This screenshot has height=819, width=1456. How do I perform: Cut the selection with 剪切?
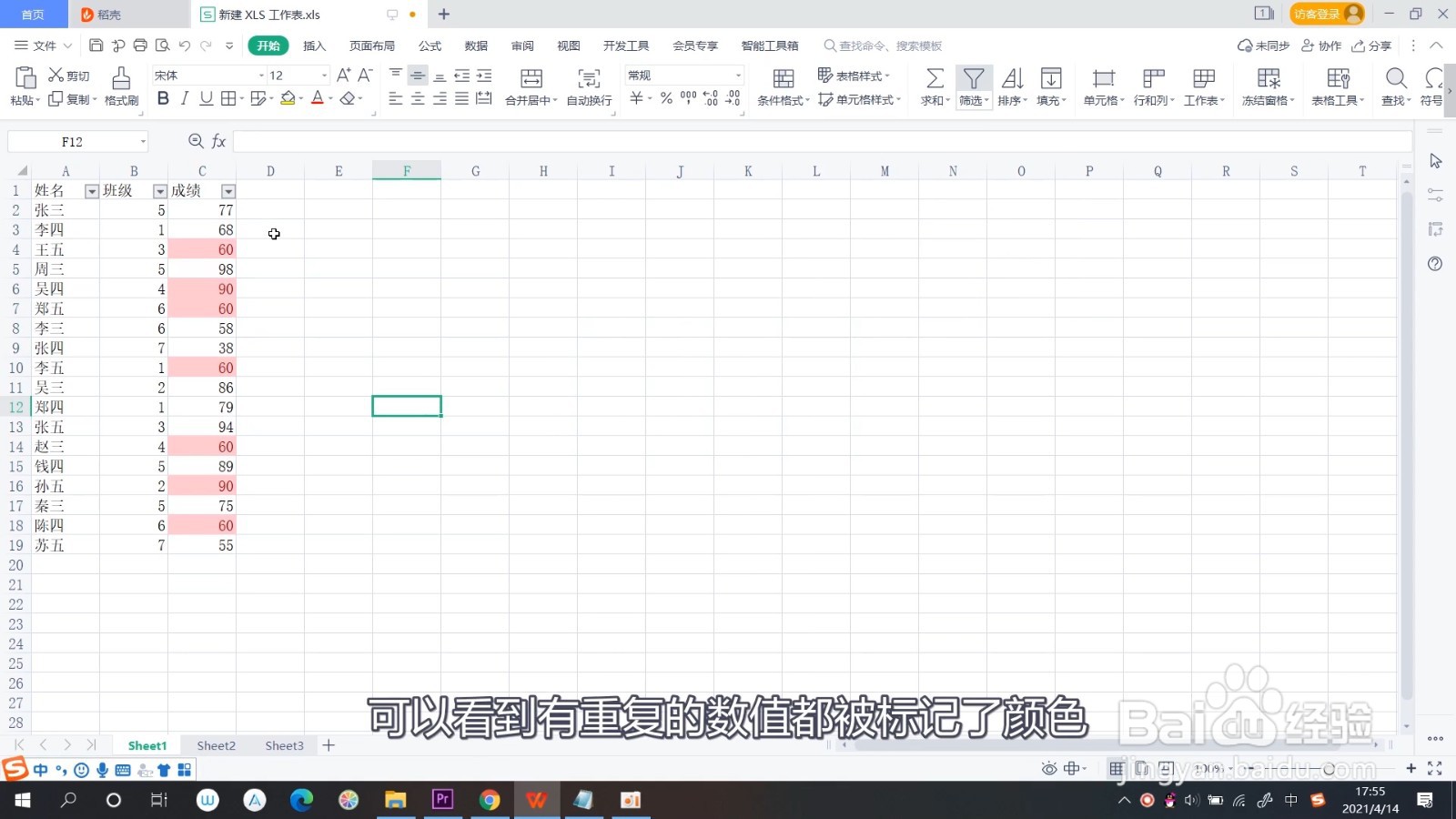[69, 76]
